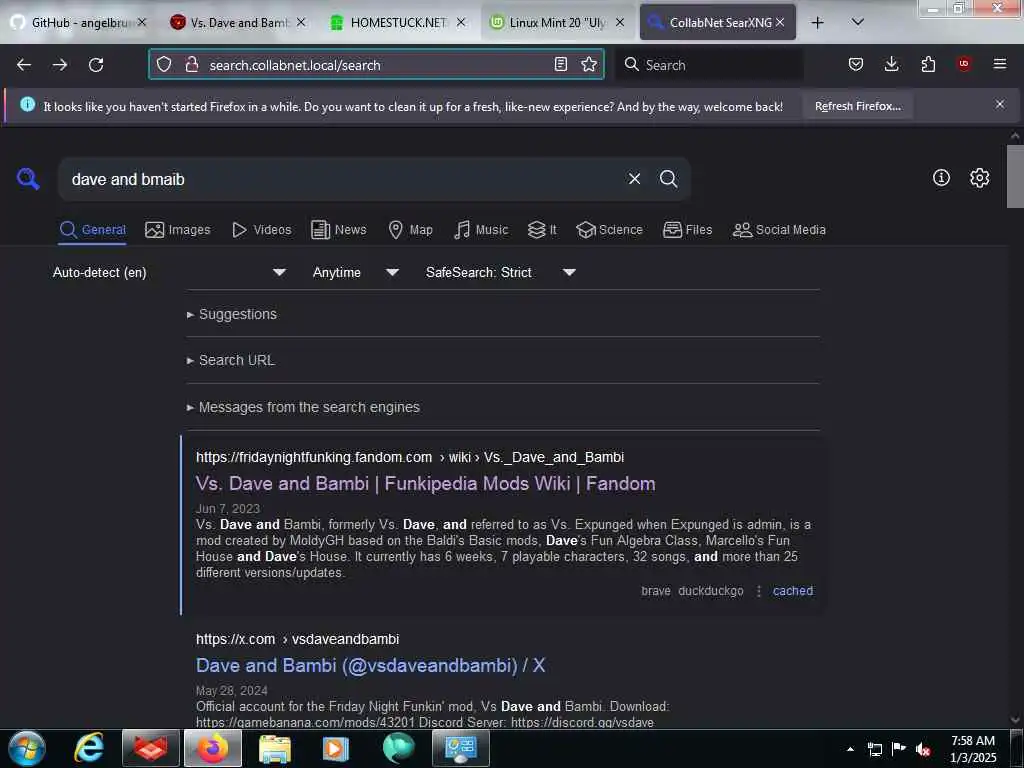Select the Music search category
1024x768 pixels.
(481, 230)
